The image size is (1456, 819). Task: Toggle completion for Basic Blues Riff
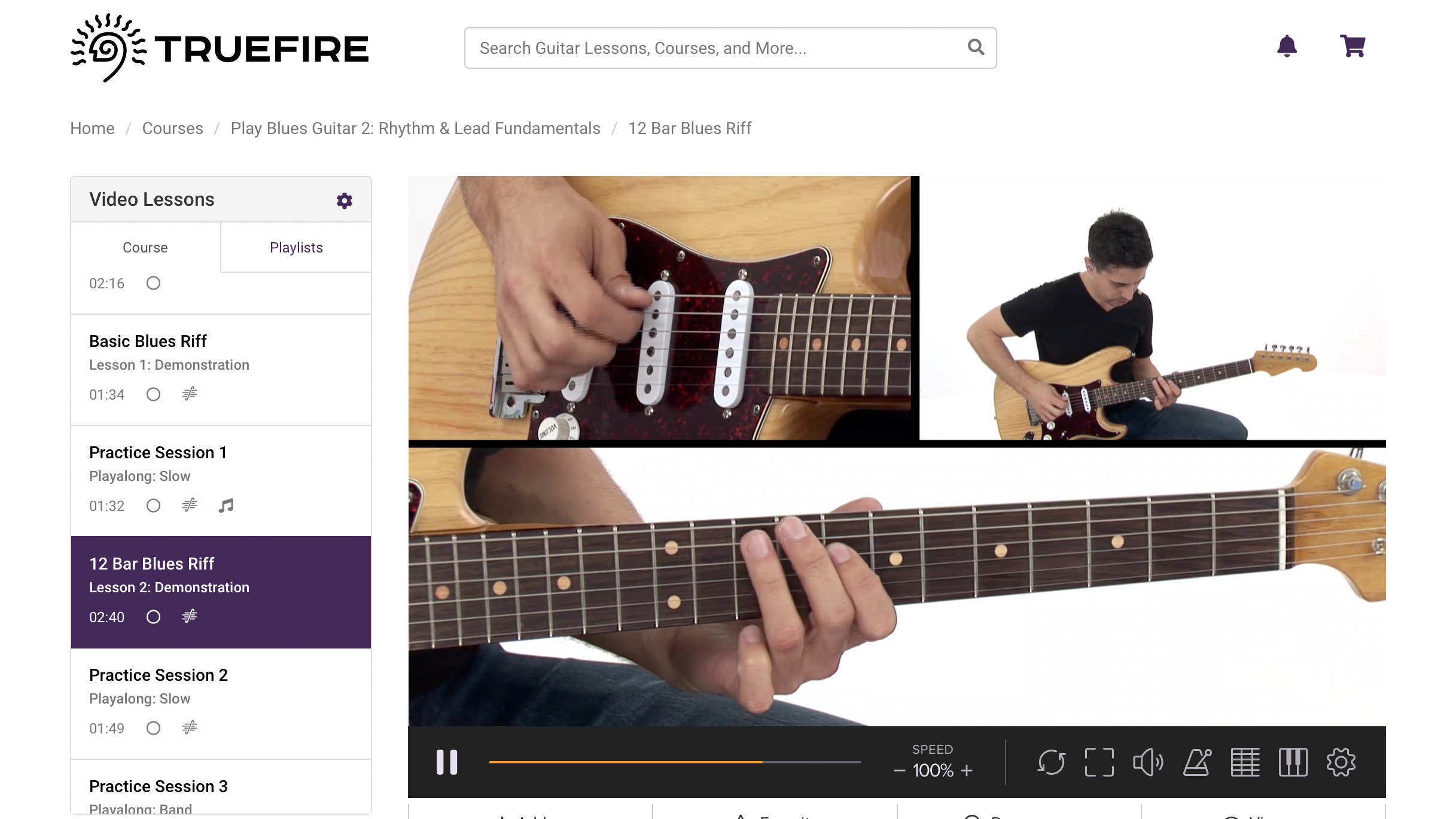(x=153, y=394)
